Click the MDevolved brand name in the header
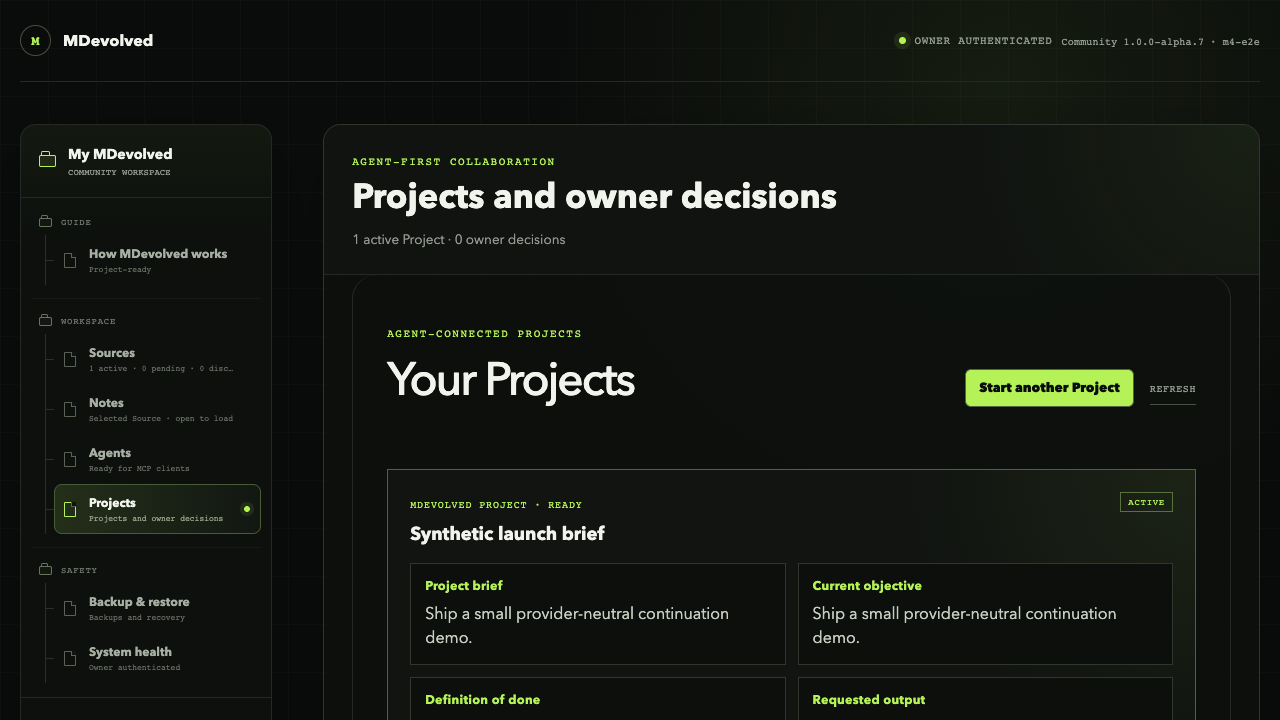 [x=108, y=41]
